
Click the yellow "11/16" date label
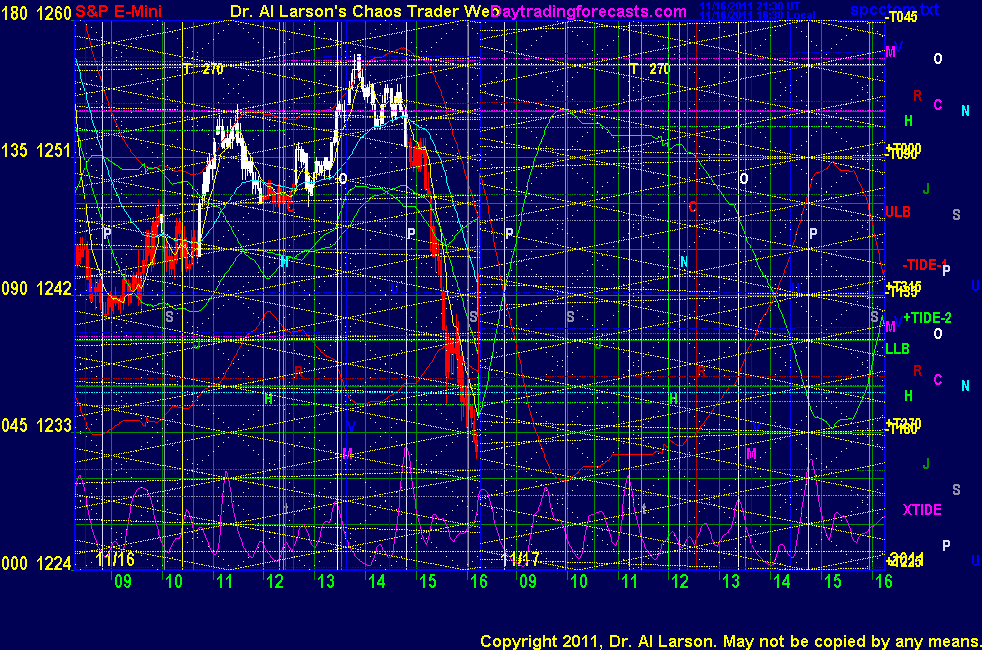click(x=115, y=559)
